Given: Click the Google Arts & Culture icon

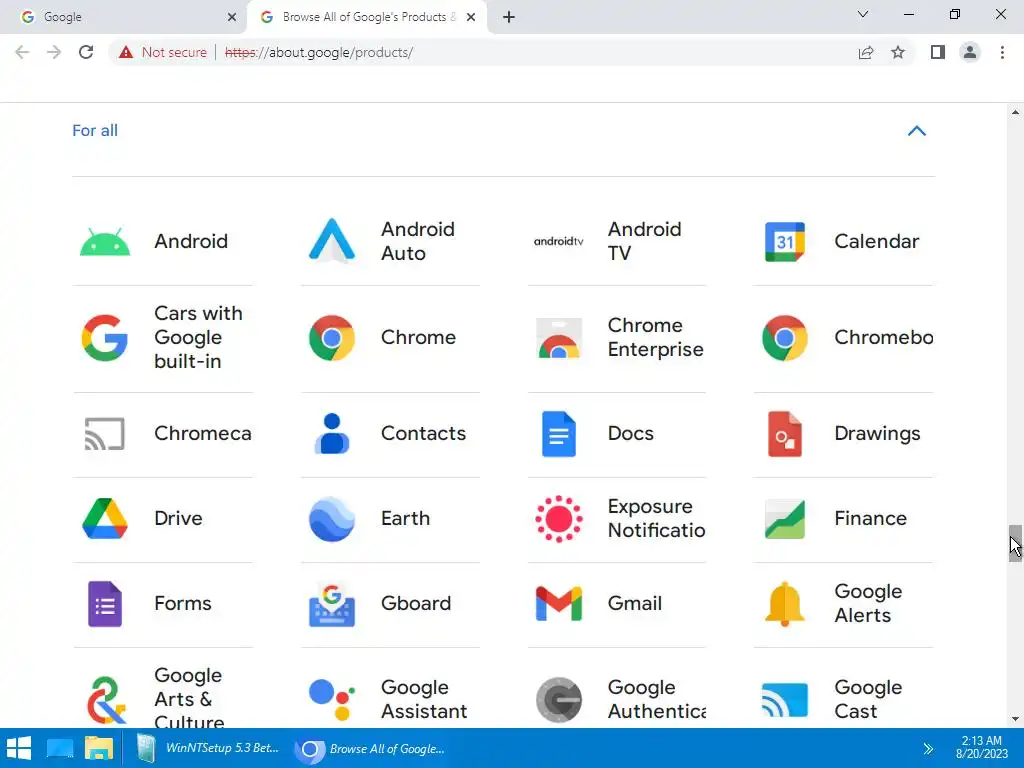Looking at the screenshot, I should [104, 700].
